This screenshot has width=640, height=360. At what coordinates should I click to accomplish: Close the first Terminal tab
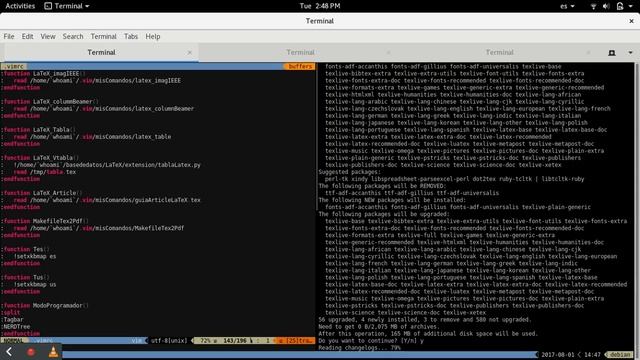point(190,53)
